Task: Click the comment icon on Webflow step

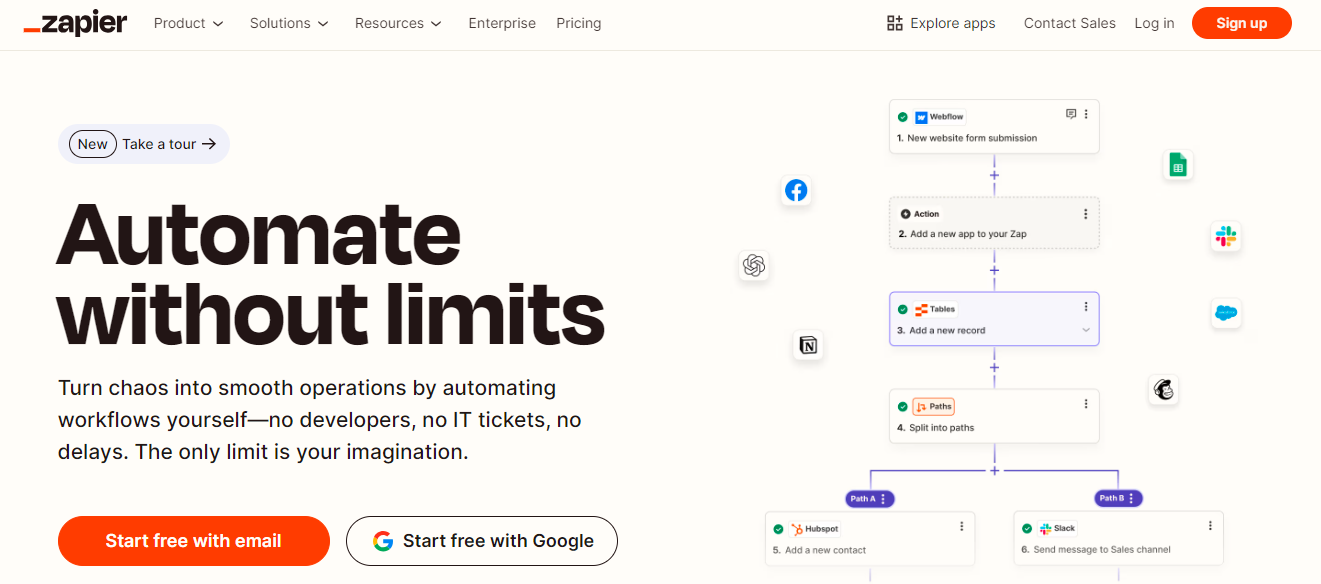Action: click(x=1071, y=114)
